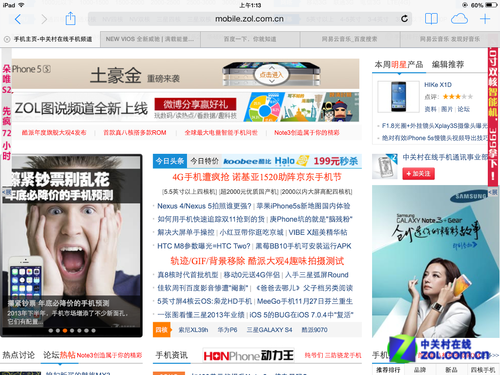Reload the page with the refresh icon
This screenshot has width=500, height=375.
pyautogui.click(x=404, y=19)
